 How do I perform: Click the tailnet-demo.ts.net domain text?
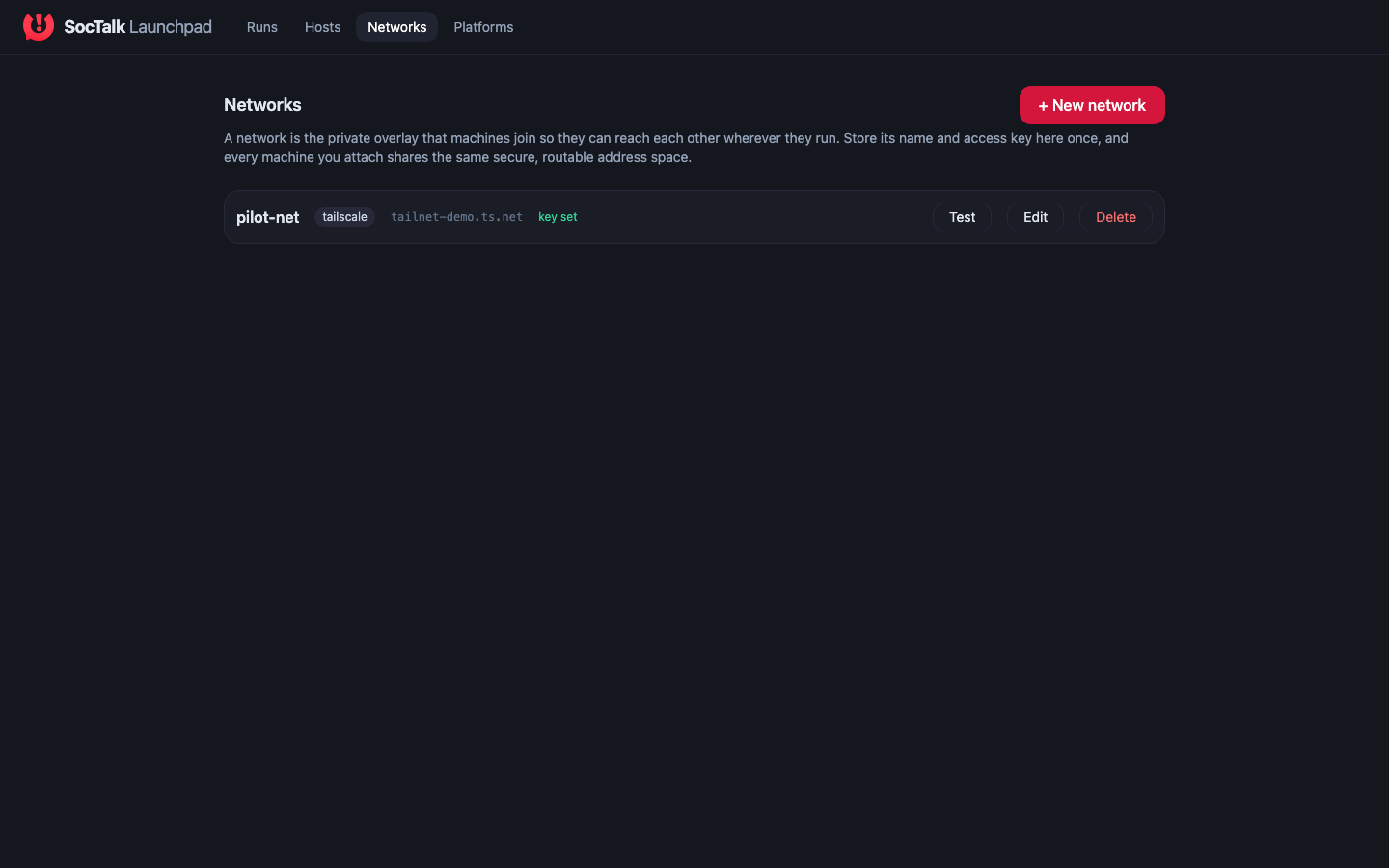pyautogui.click(x=456, y=217)
